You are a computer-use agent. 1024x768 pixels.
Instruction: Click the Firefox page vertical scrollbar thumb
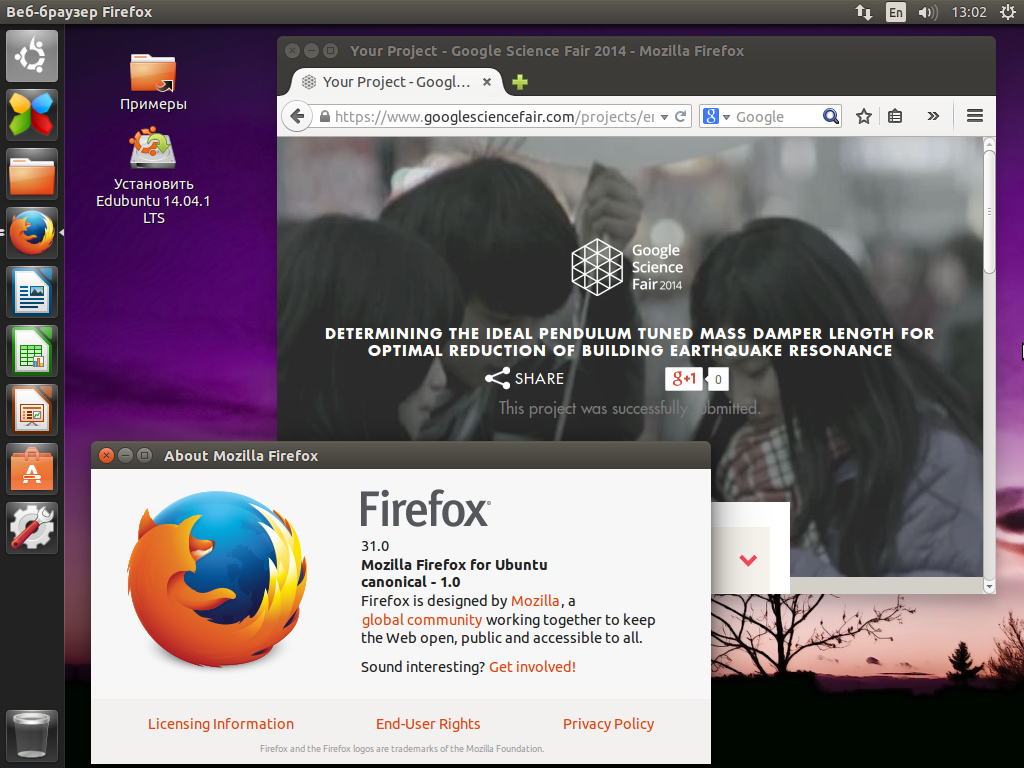click(989, 212)
